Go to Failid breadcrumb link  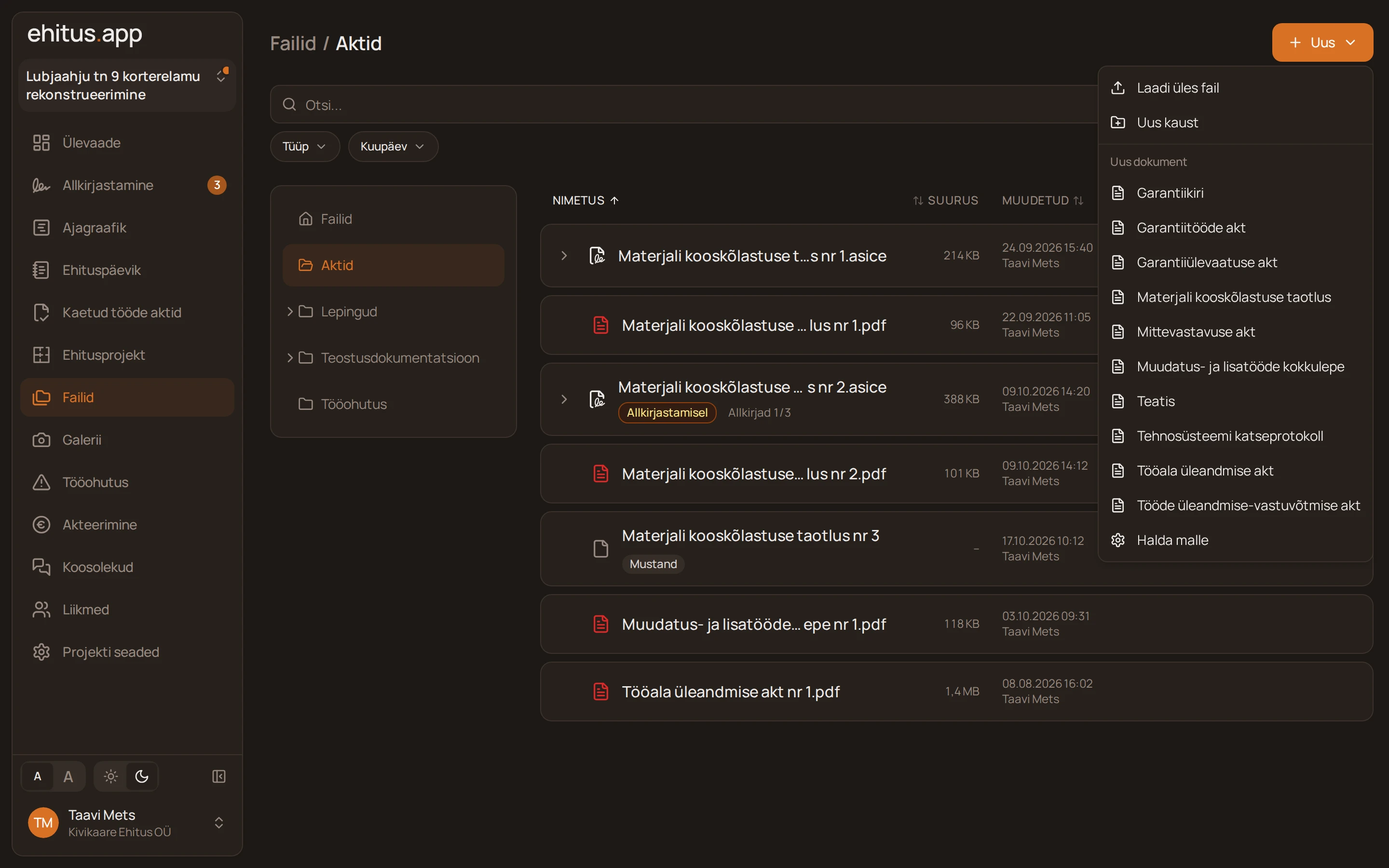(x=293, y=43)
